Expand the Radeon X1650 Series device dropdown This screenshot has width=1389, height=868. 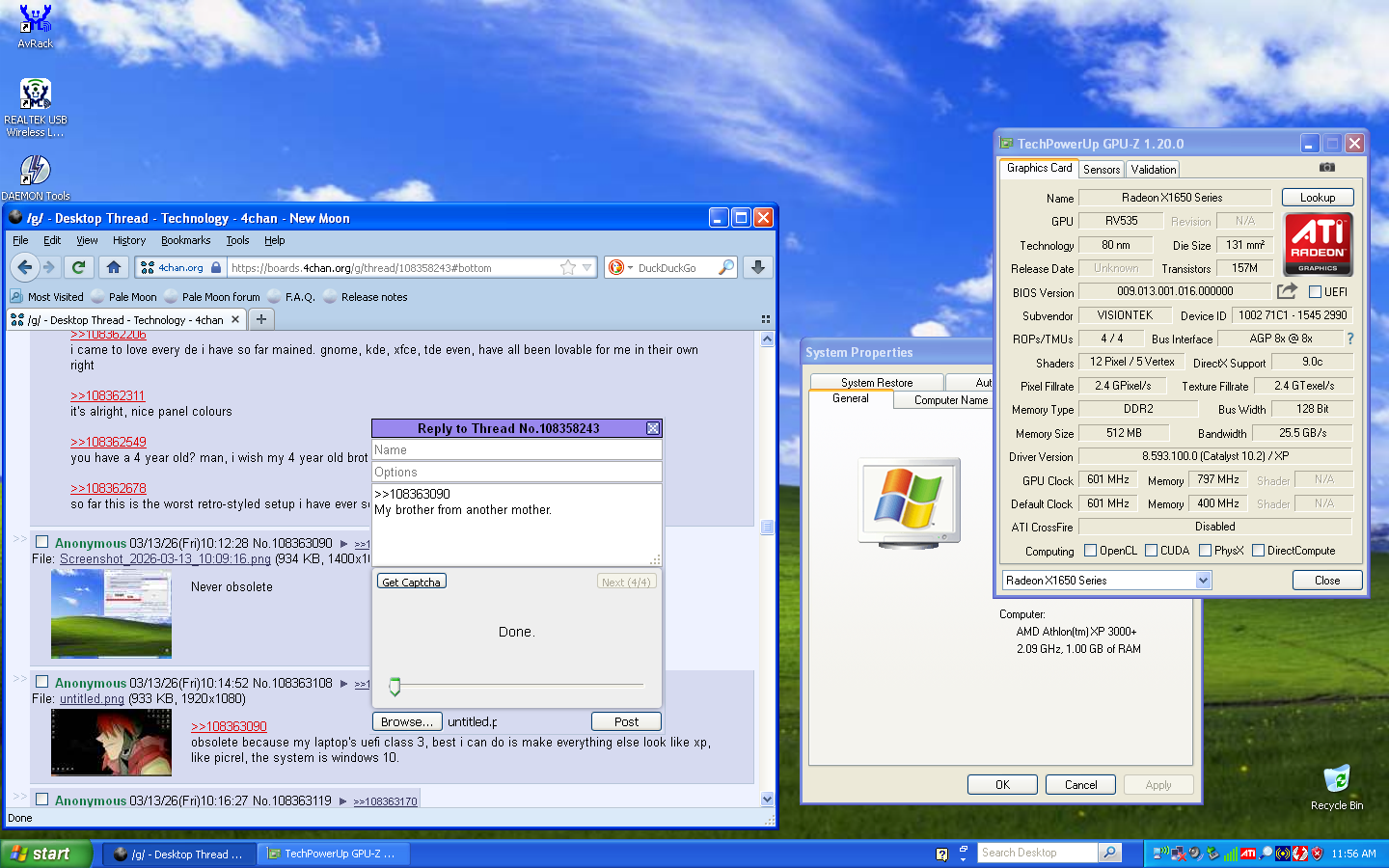pos(1203,581)
